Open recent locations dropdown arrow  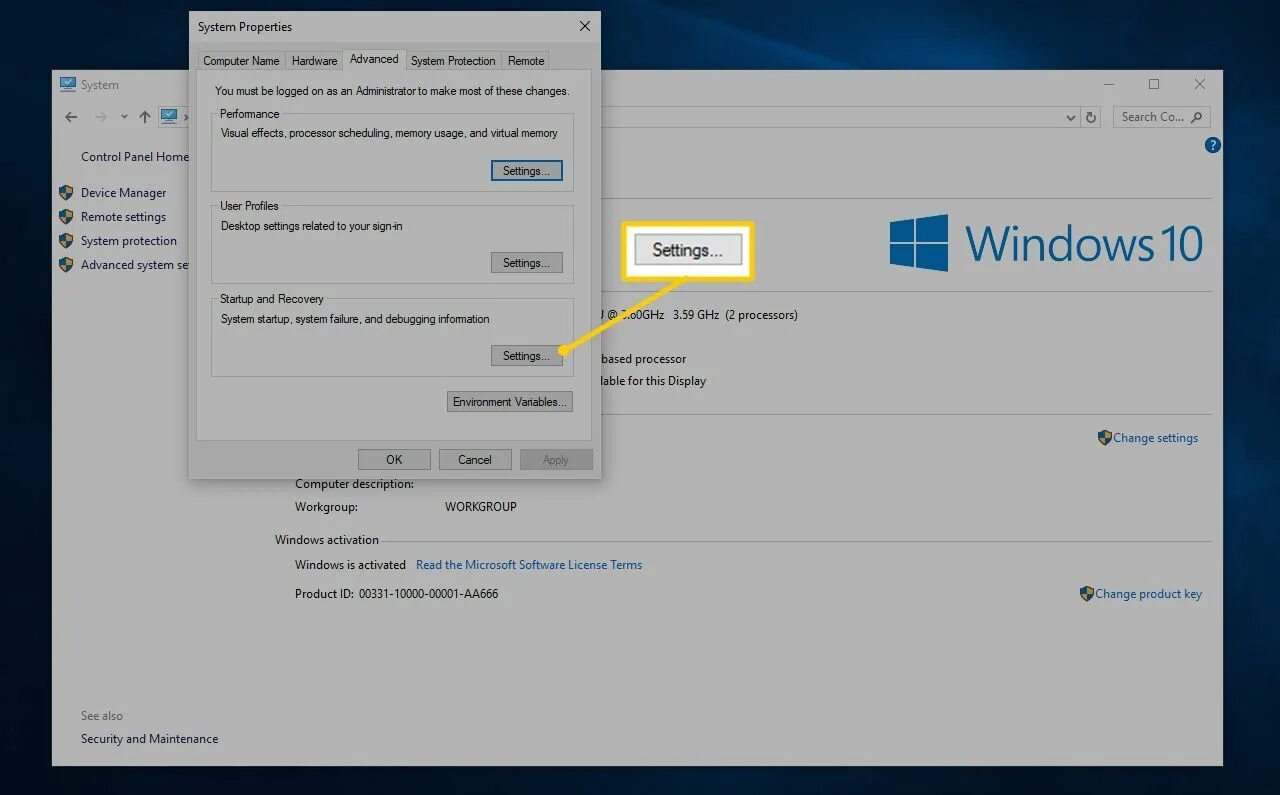pyautogui.click(x=124, y=117)
